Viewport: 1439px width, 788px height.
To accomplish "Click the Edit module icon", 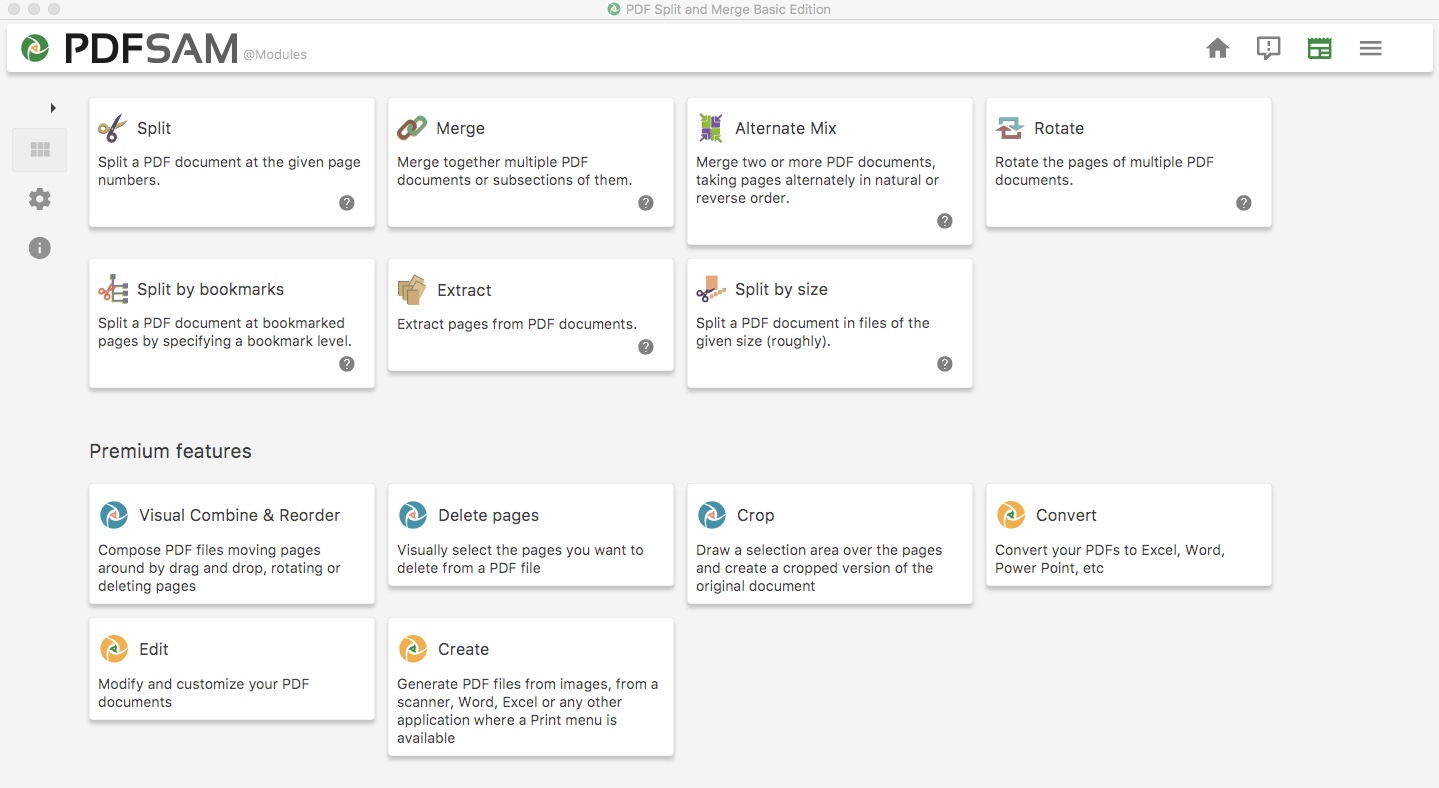I will pyautogui.click(x=114, y=649).
